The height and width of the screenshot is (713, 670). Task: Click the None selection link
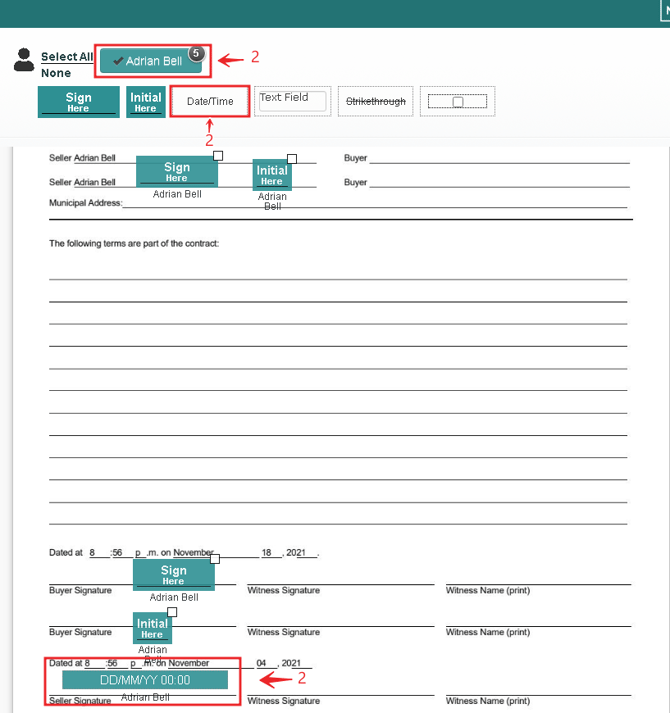click(x=56, y=73)
